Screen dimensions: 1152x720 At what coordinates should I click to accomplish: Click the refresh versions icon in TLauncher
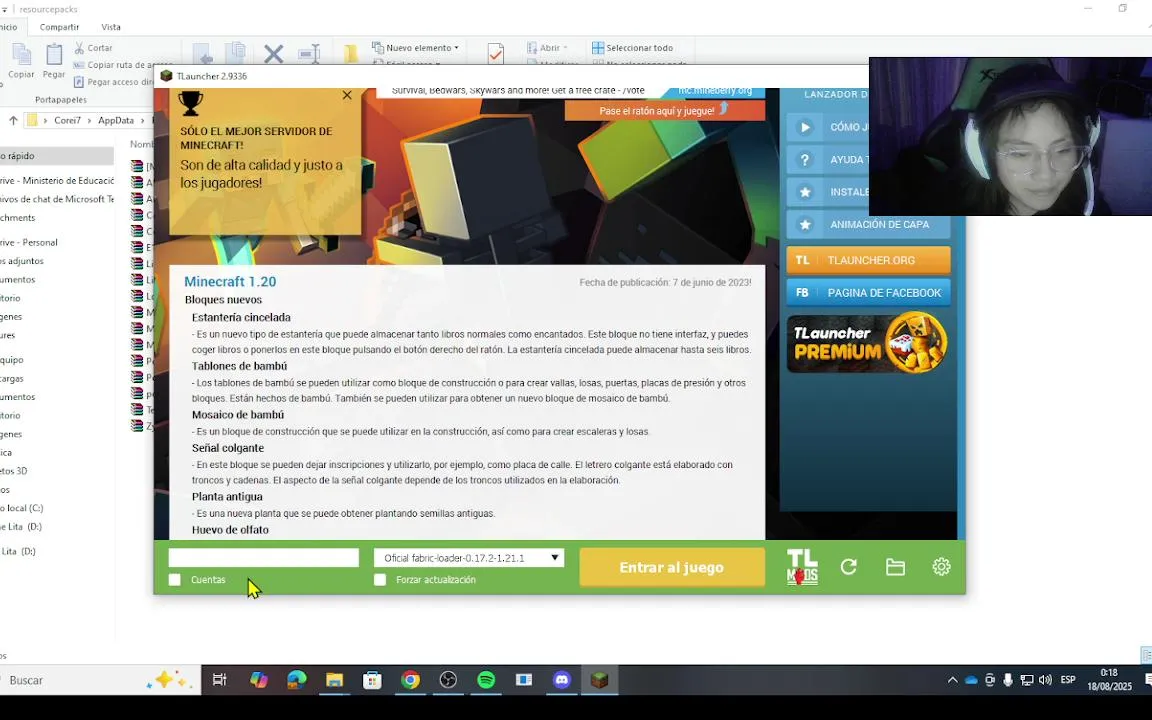tap(849, 567)
